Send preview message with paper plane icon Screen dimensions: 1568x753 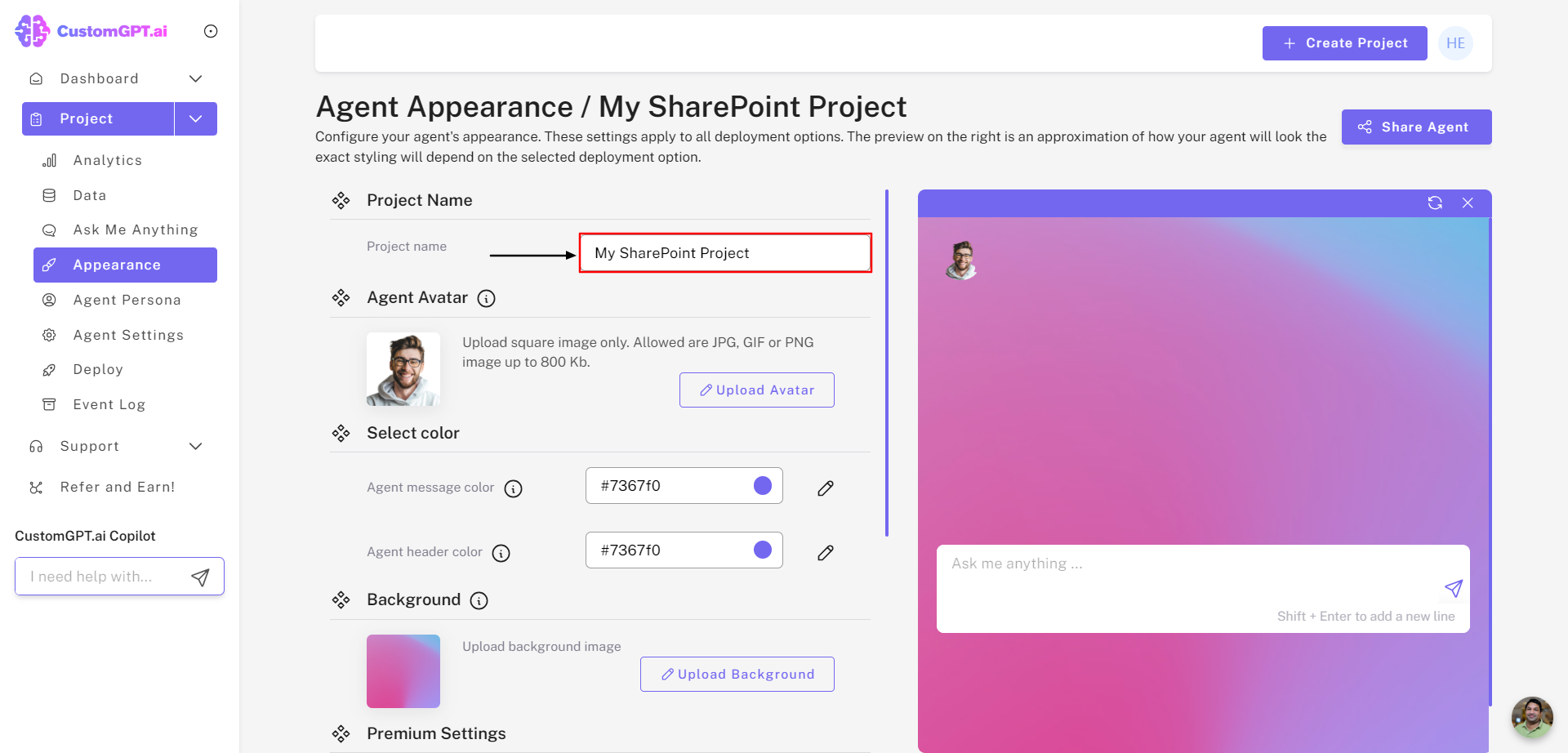(1454, 588)
